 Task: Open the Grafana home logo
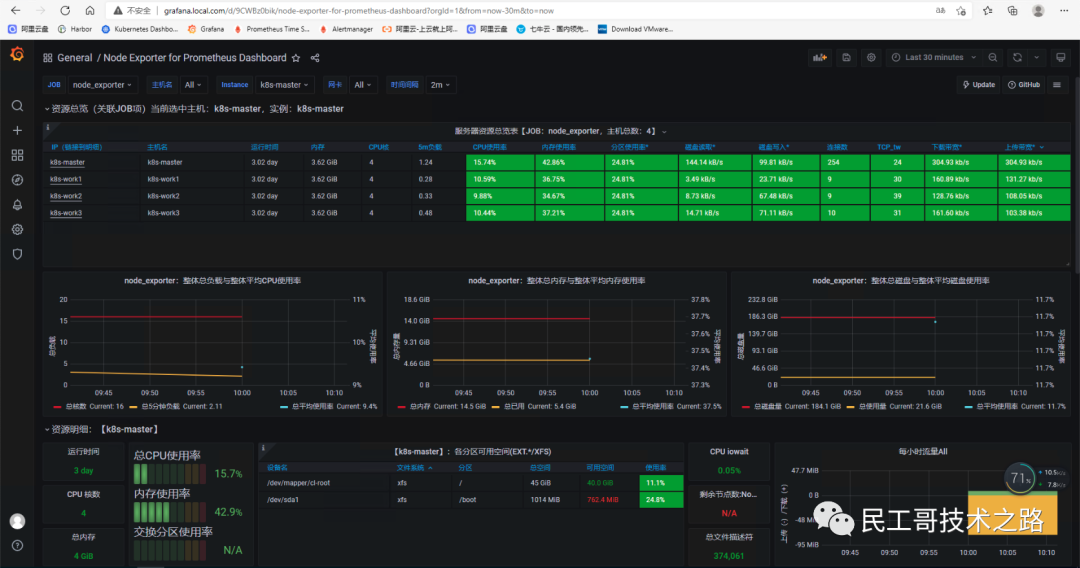(17, 54)
